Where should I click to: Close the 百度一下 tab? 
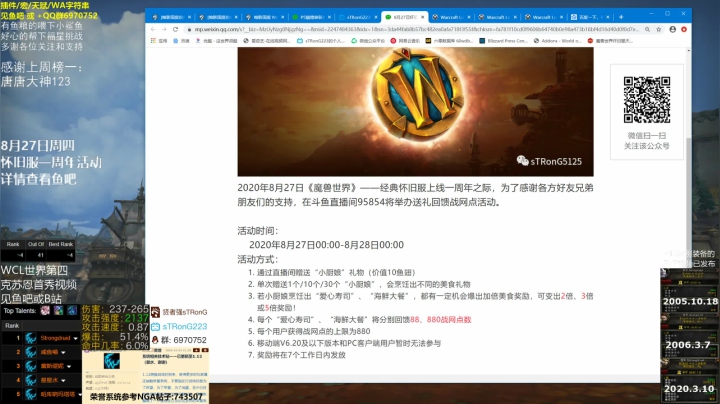[608, 17]
